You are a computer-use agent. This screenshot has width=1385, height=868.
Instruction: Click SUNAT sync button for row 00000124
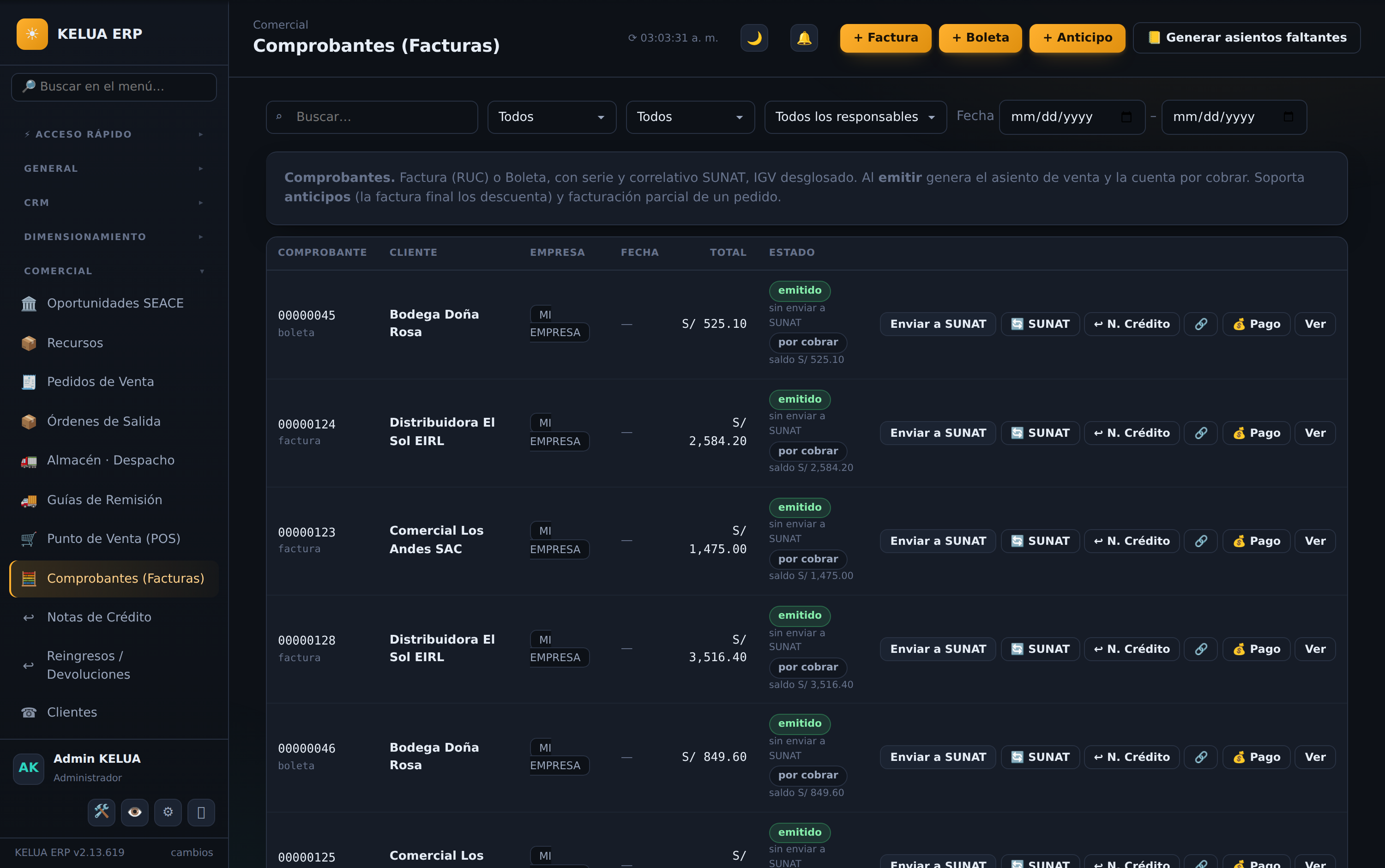pyautogui.click(x=1040, y=433)
